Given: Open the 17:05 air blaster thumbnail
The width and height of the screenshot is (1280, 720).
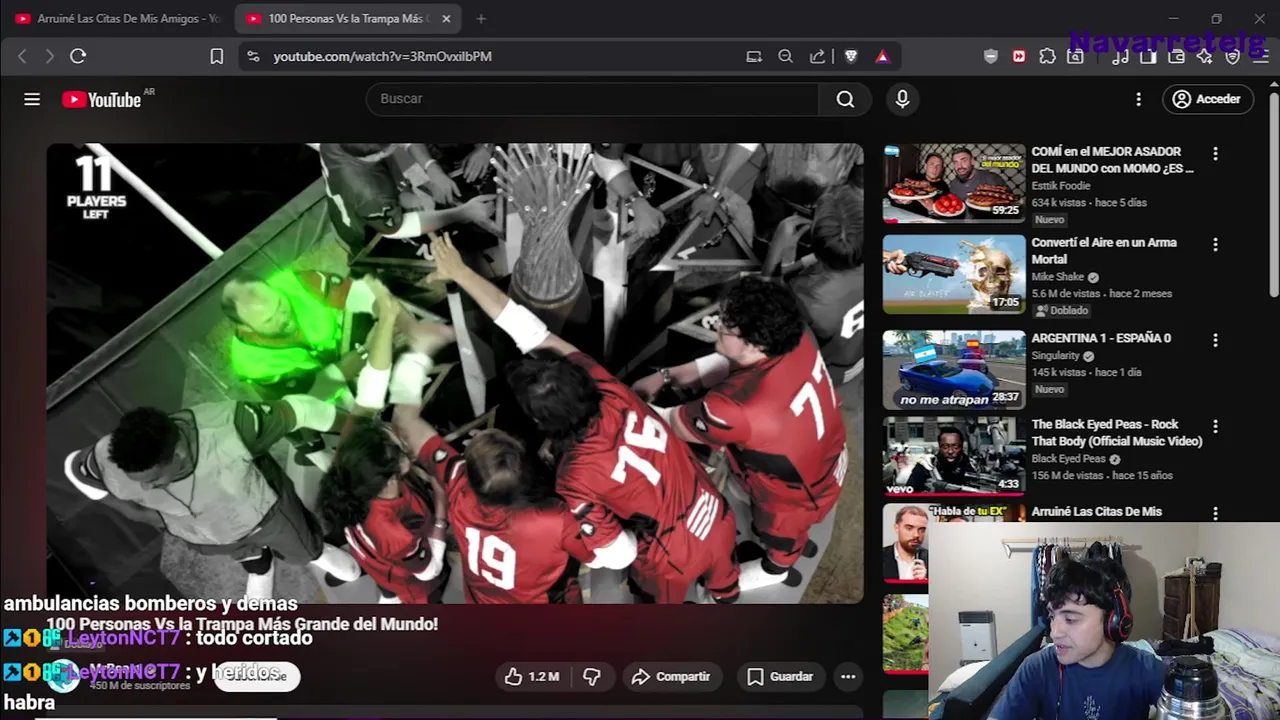Looking at the screenshot, I should [x=954, y=274].
